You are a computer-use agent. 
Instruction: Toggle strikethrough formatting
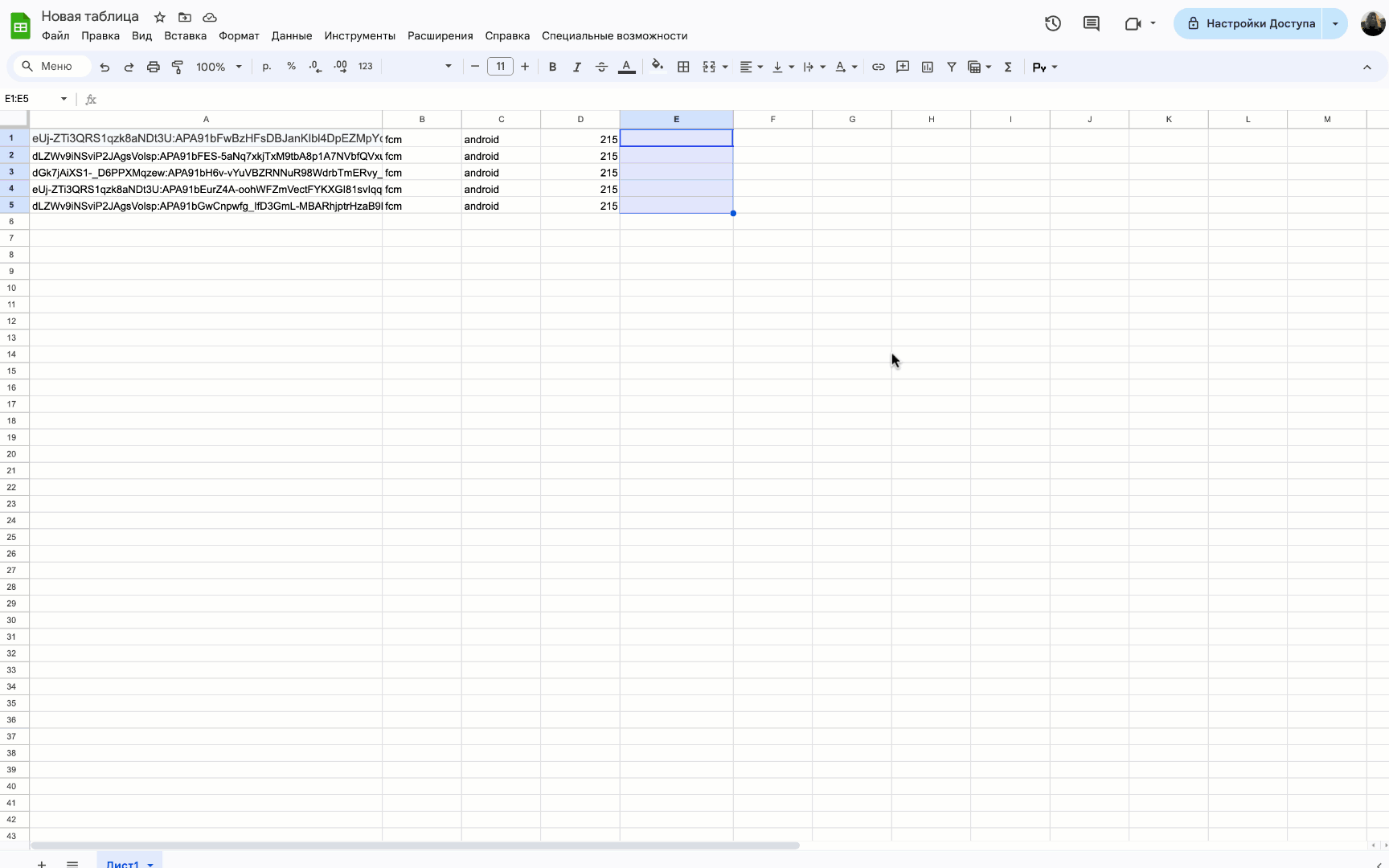pos(601,67)
